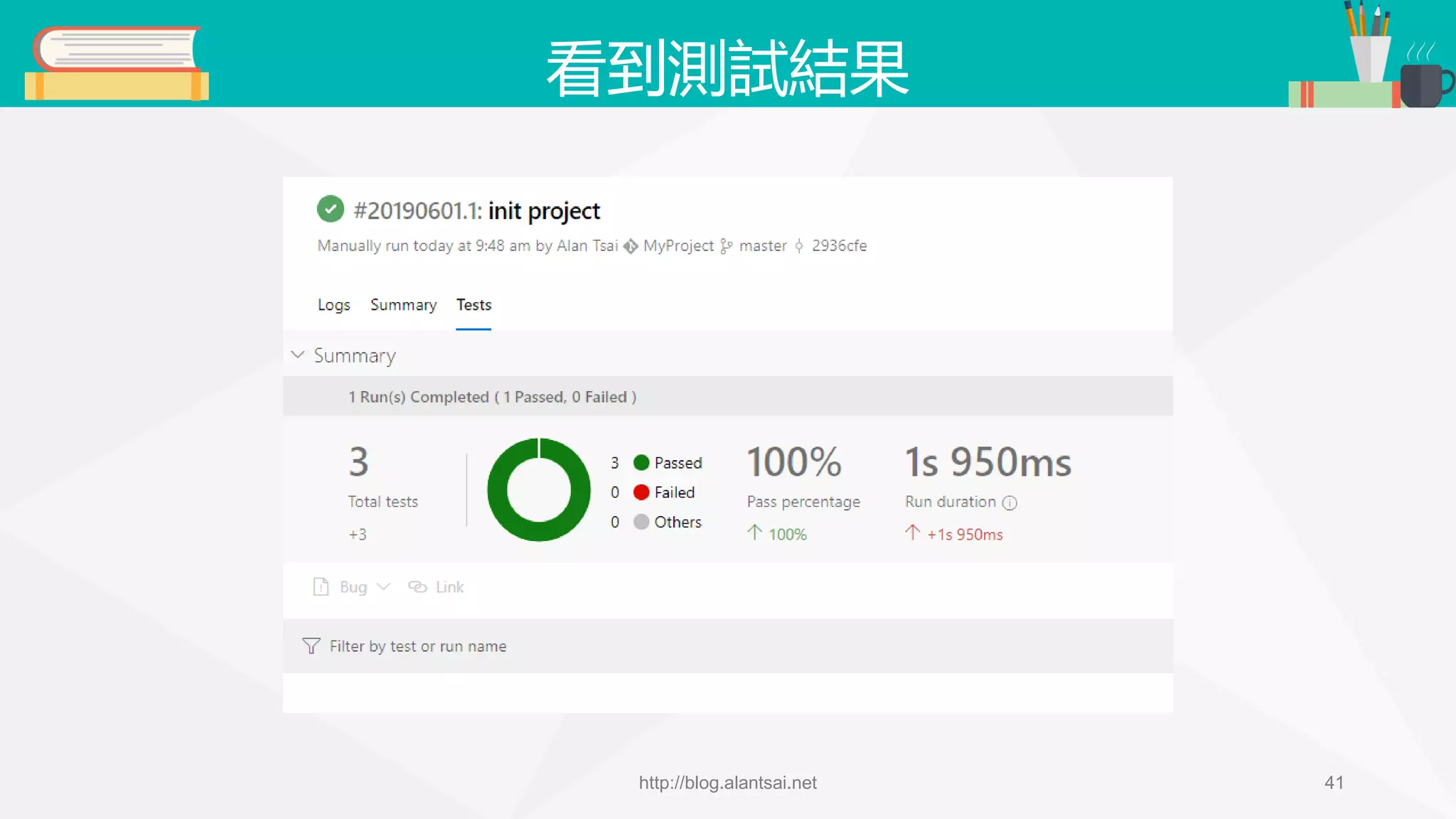
Task: Click the red Failed legend swatch
Action: 641,492
